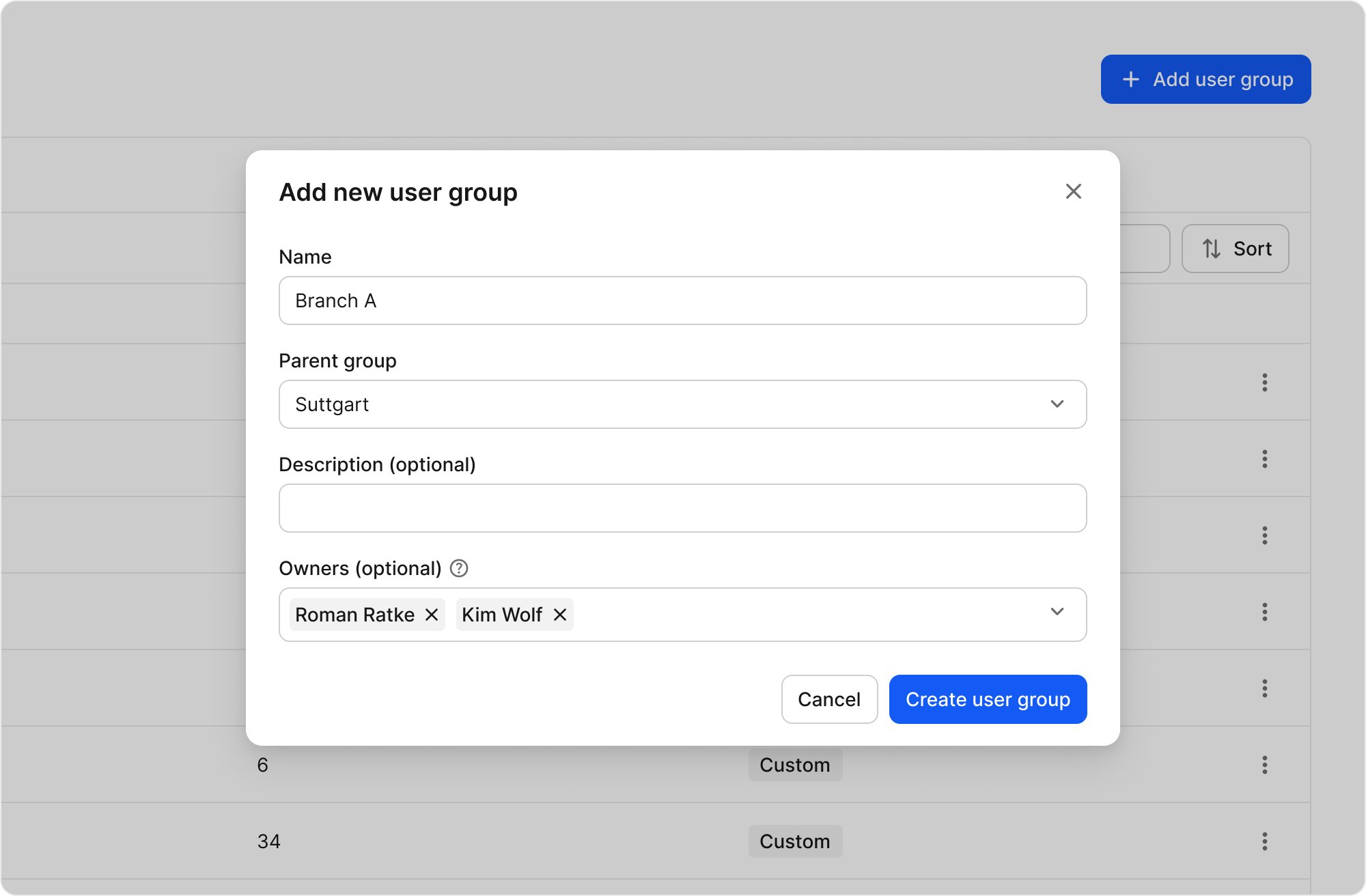Open the Parent group chevron showing Suttgart
The image size is (1366, 896).
click(1057, 404)
